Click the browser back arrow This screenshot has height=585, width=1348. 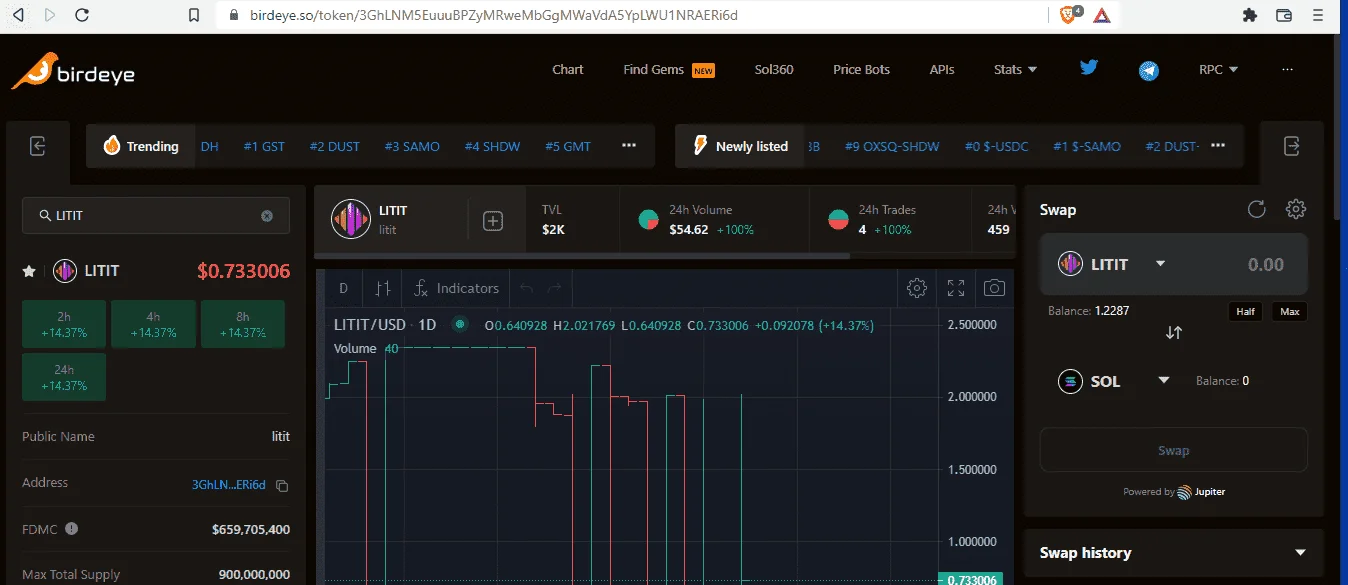point(18,15)
